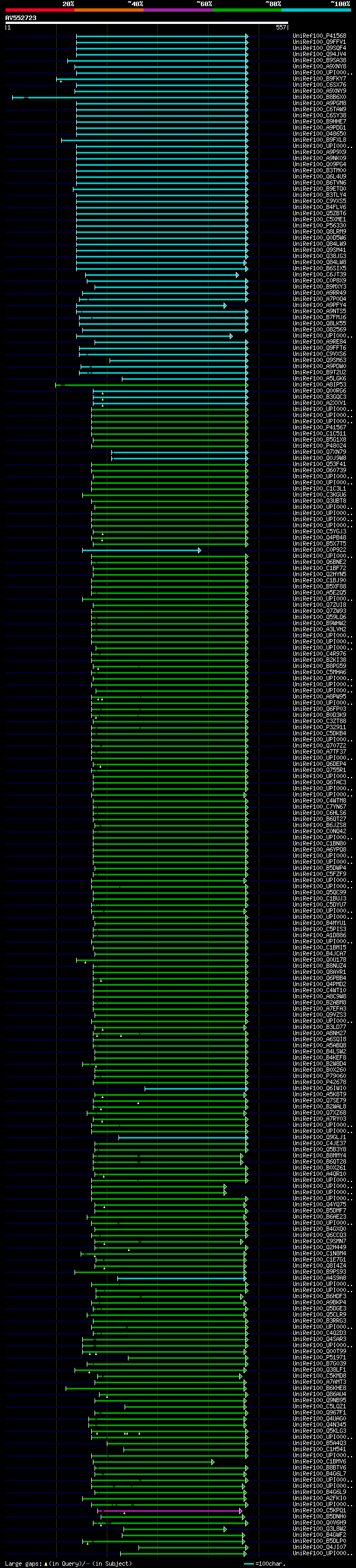356x1568 pixels.
Task: Select hit UniRef100_Q6L4U9
Action: (x=319, y=176)
